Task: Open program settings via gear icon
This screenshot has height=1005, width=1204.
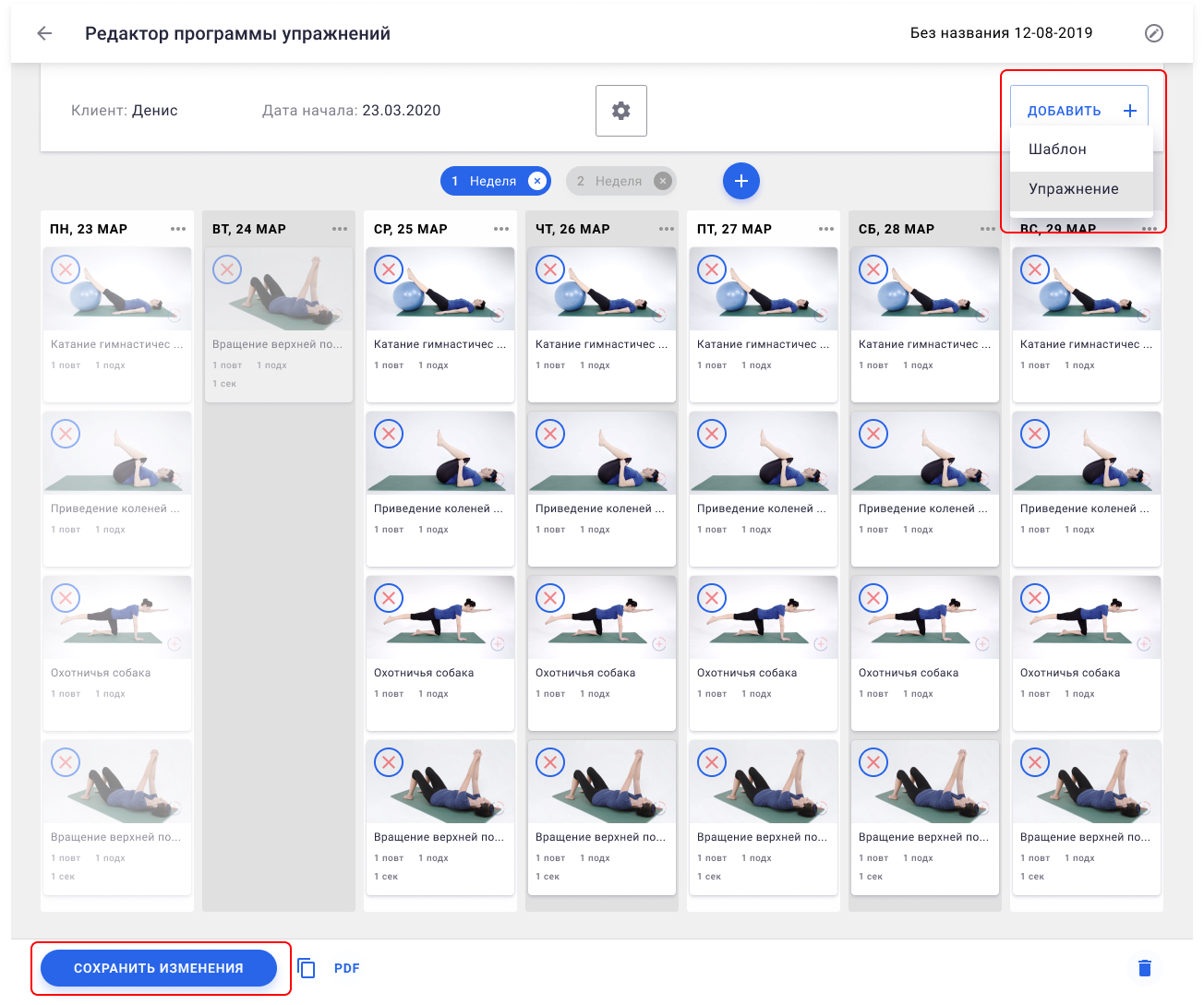Action: coord(621,111)
